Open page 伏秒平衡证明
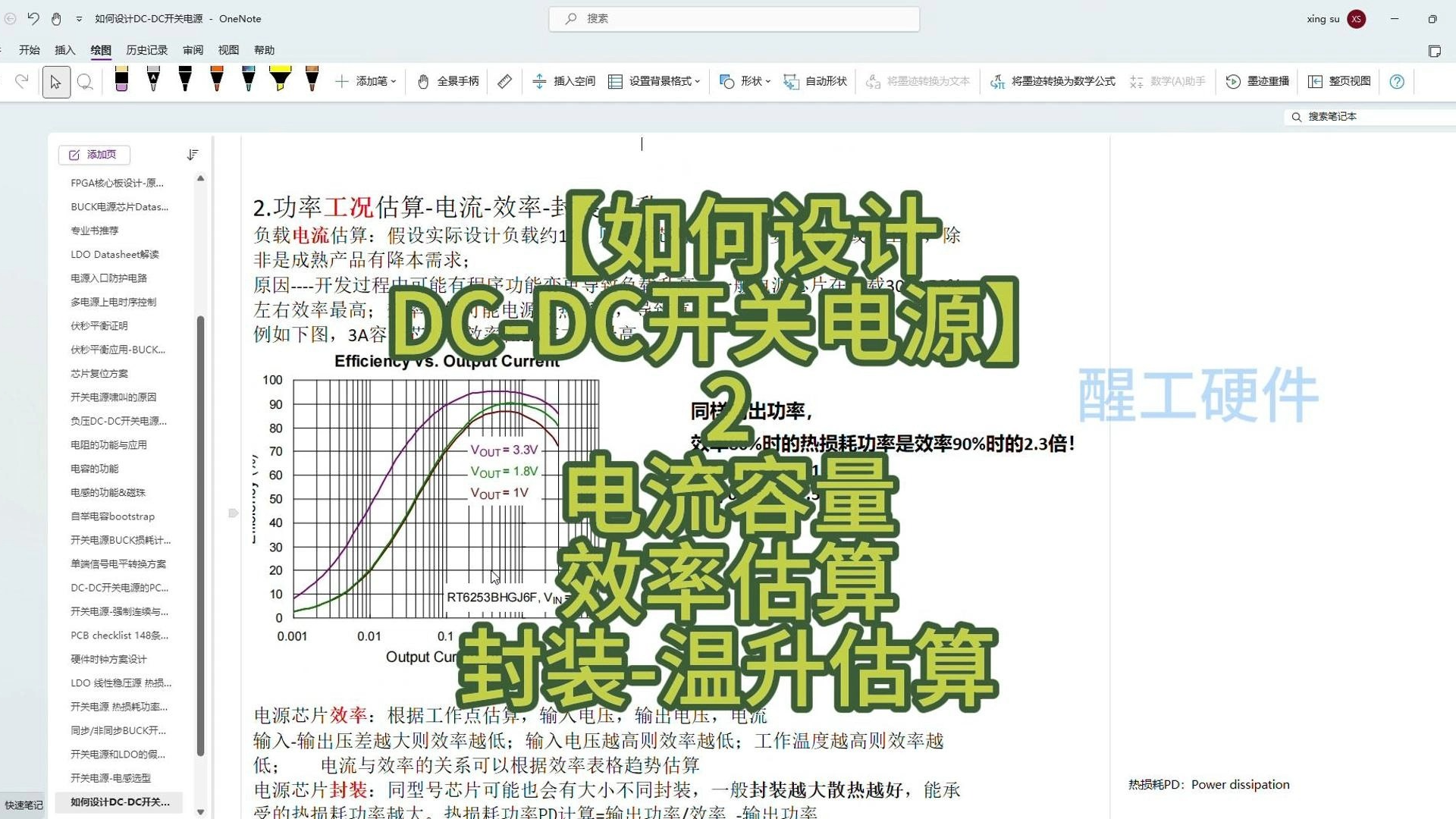Image resolution: width=1456 pixels, height=819 pixels. pyautogui.click(x=99, y=325)
